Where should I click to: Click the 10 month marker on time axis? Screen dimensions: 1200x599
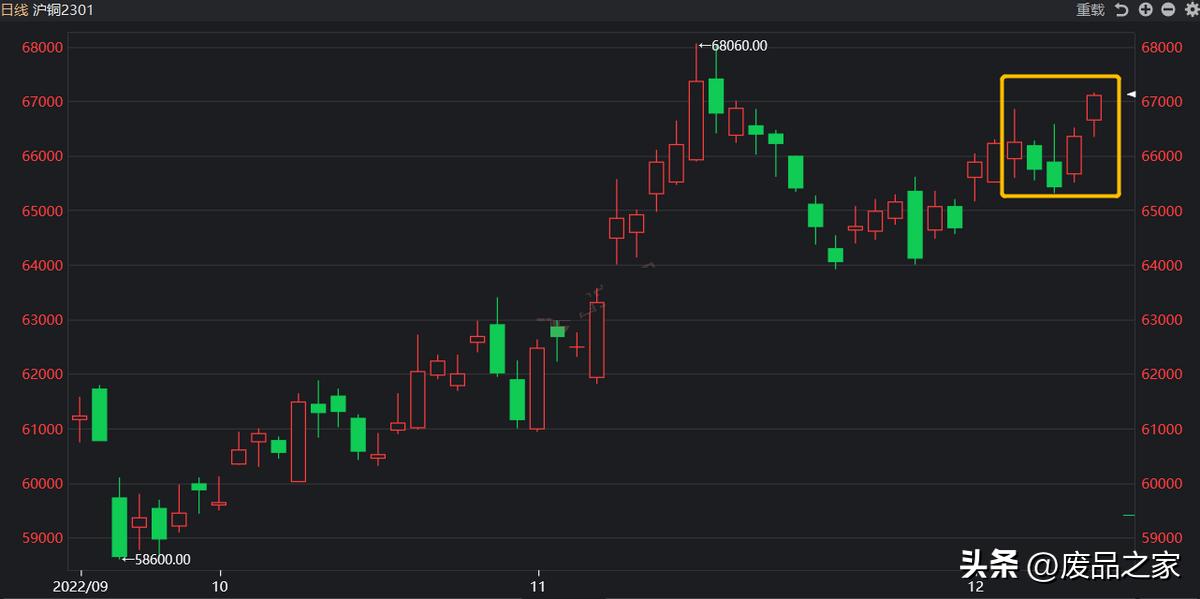coord(221,586)
